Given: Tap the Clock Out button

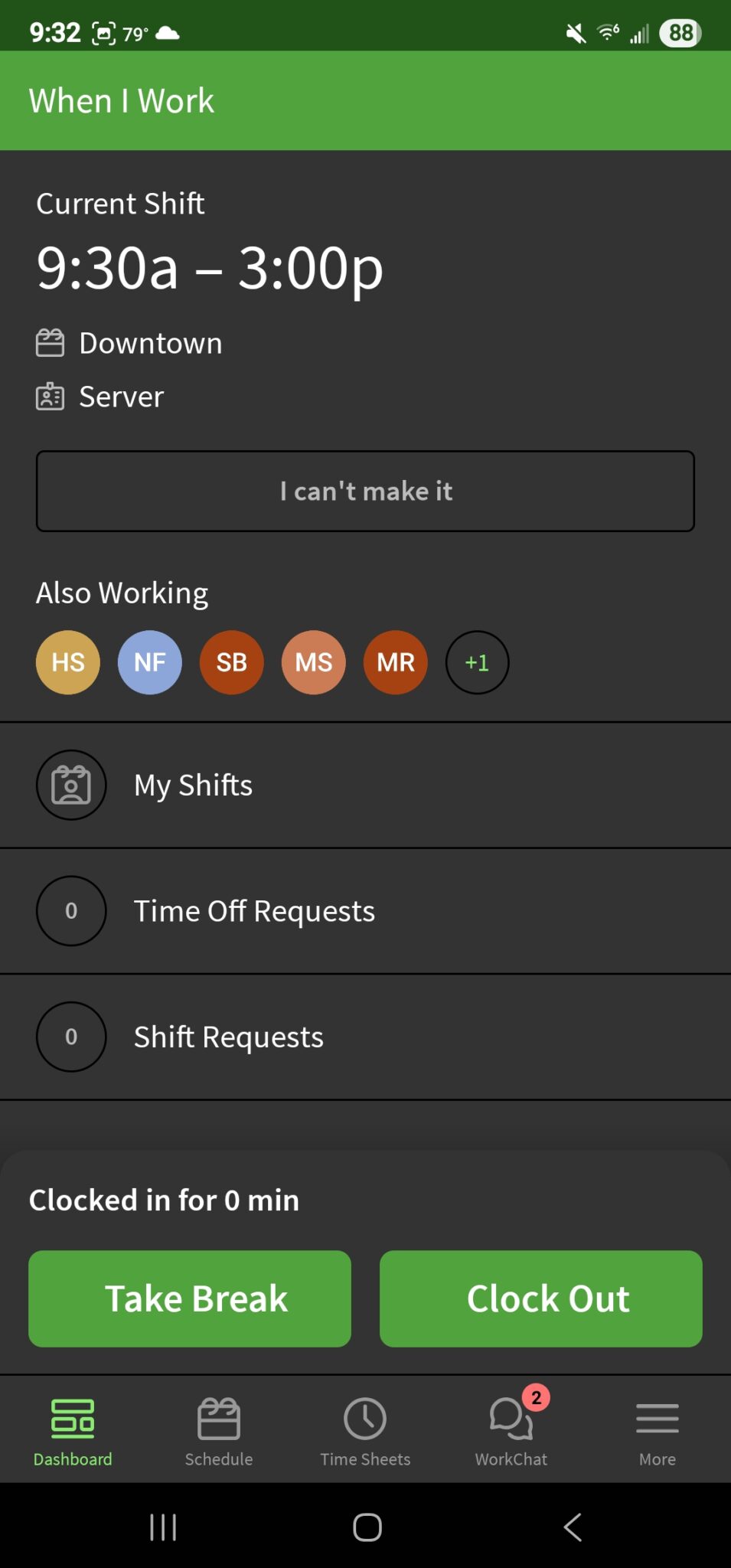Looking at the screenshot, I should [540, 1298].
